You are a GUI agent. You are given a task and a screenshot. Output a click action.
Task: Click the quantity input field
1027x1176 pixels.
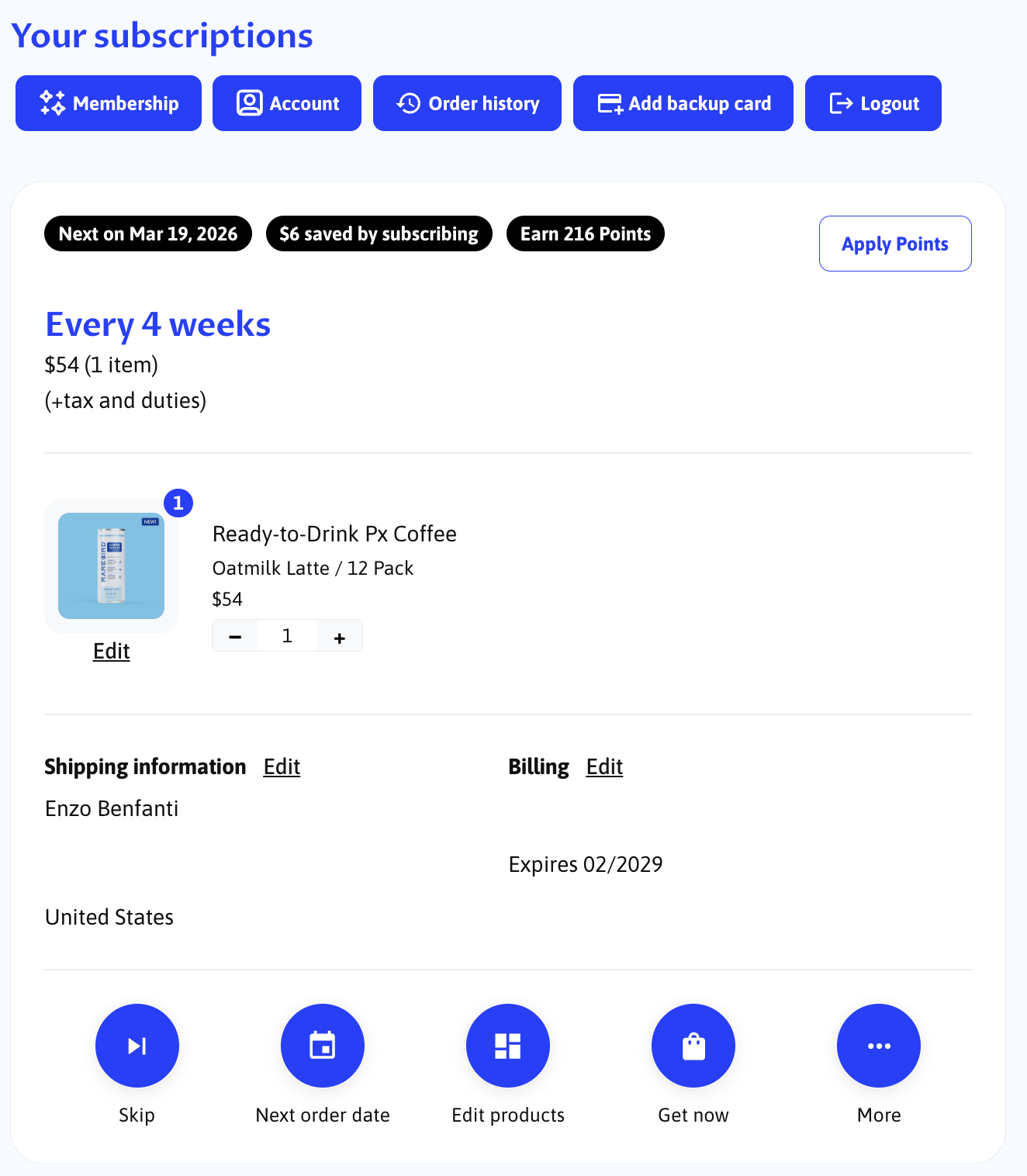coord(287,636)
